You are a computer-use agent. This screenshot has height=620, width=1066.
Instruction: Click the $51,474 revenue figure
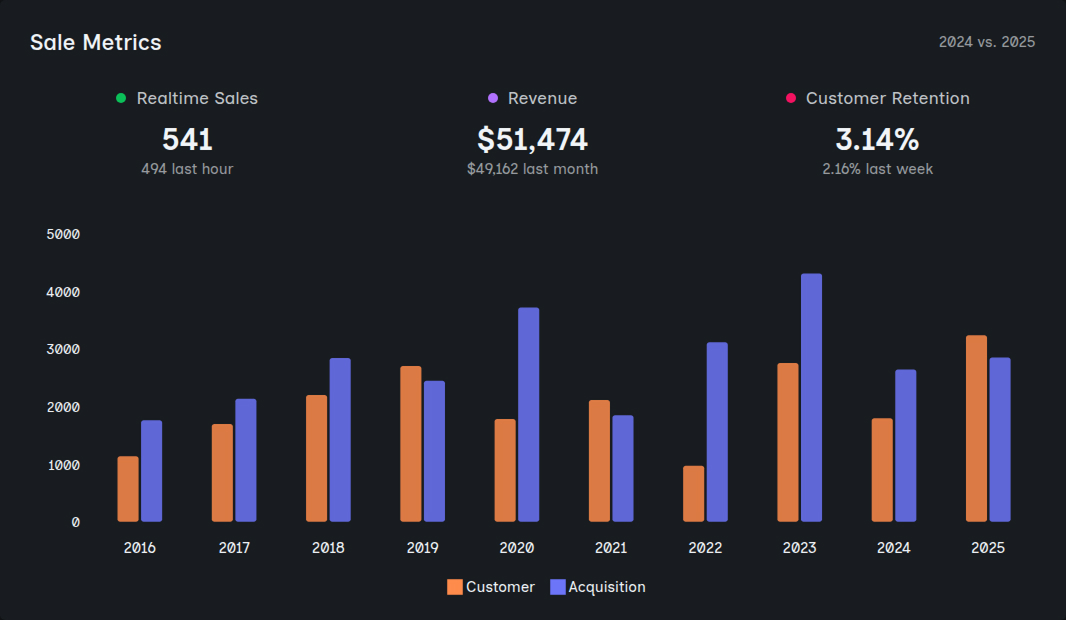[533, 139]
